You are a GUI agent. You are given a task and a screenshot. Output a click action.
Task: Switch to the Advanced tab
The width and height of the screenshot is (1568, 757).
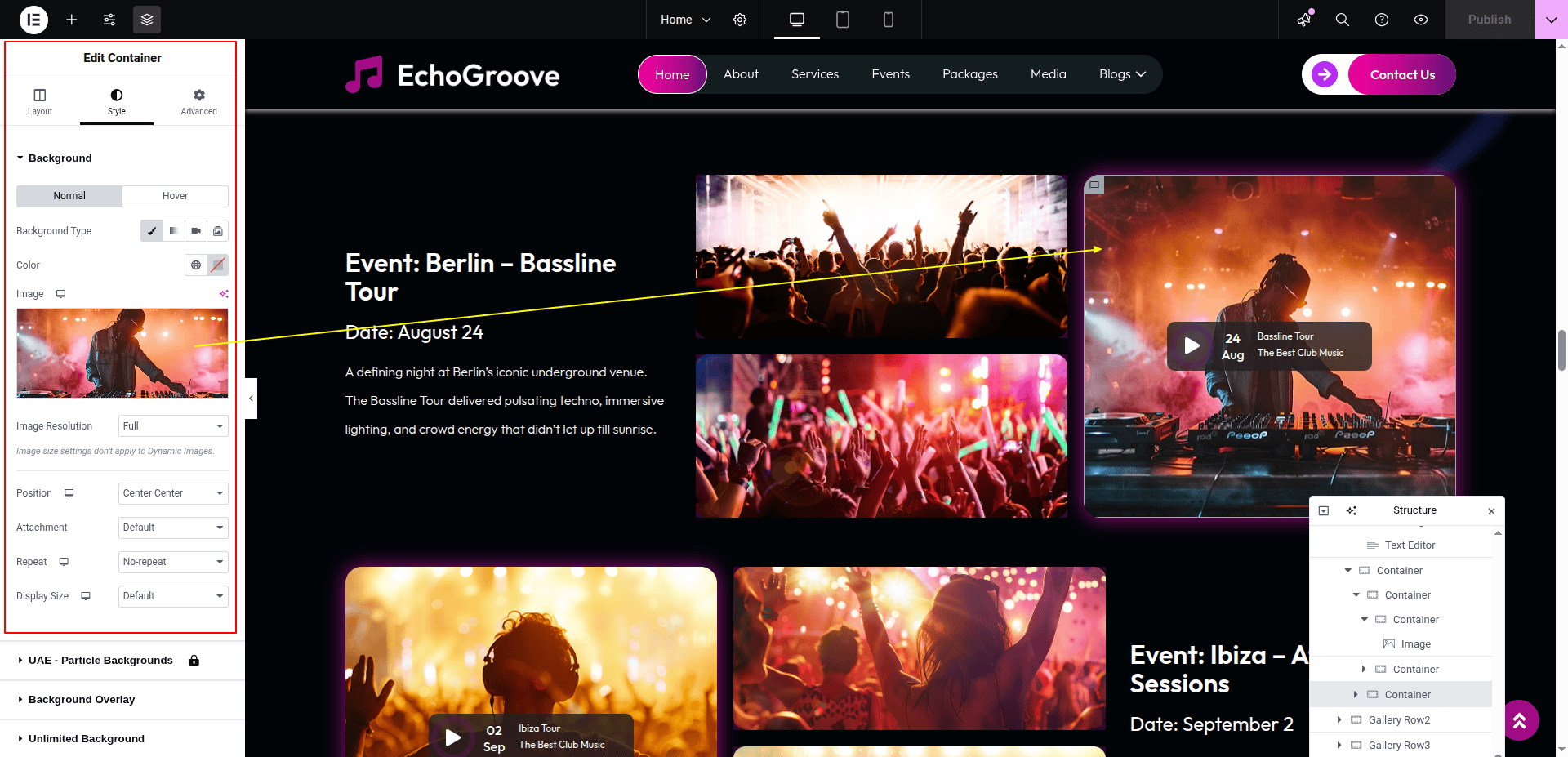pyautogui.click(x=198, y=101)
